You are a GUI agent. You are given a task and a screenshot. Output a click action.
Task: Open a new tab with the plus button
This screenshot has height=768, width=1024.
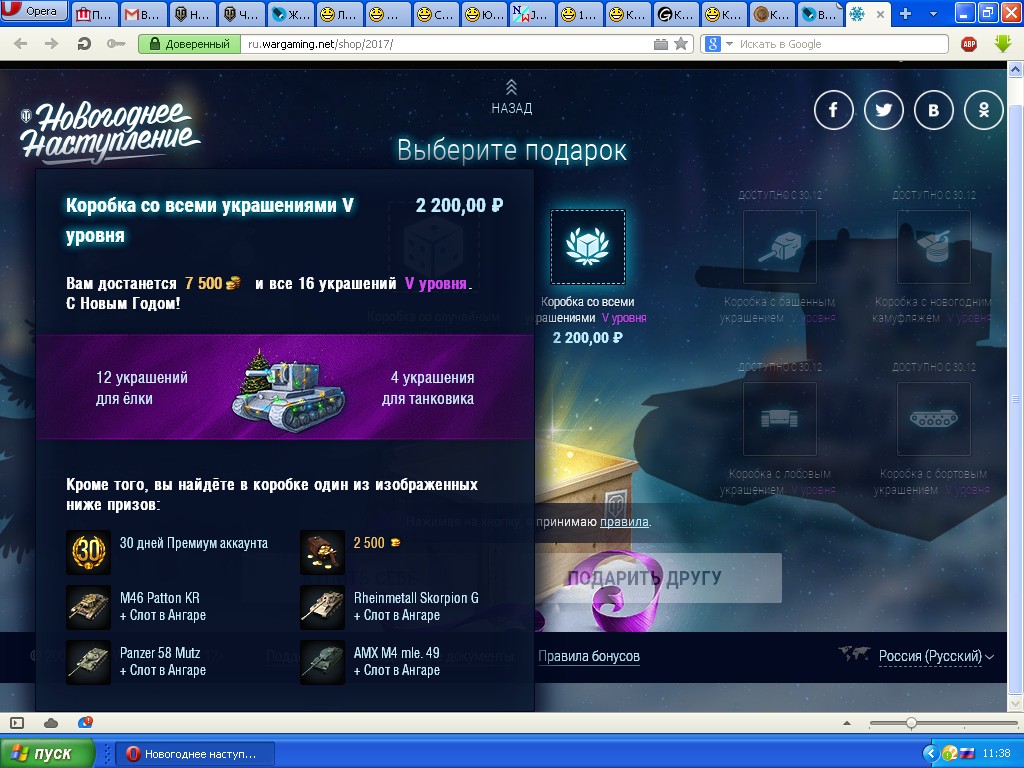[905, 14]
